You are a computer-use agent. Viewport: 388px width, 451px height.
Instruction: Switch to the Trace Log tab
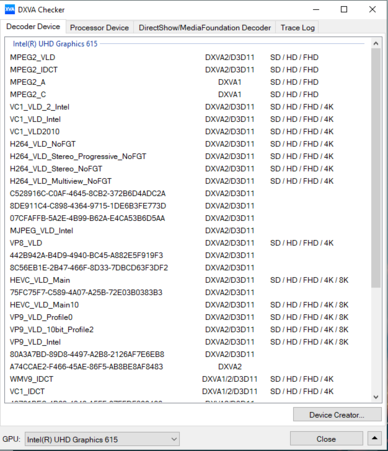297,28
